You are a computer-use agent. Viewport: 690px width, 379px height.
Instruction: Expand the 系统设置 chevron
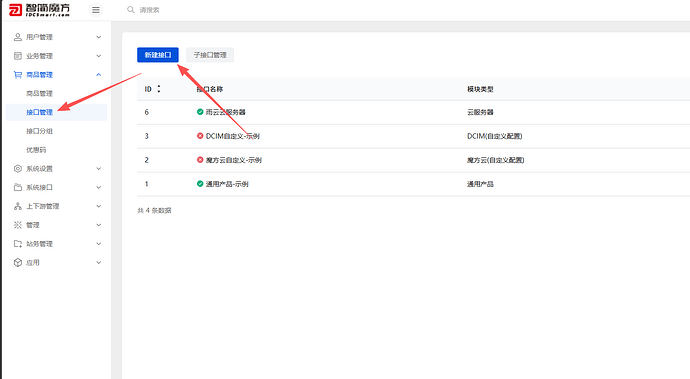pyautogui.click(x=99, y=169)
